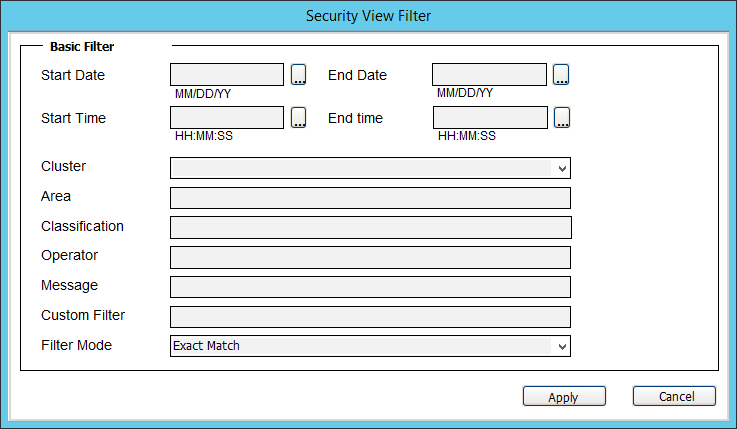
Task: Click into the Message text field
Action: (370, 287)
